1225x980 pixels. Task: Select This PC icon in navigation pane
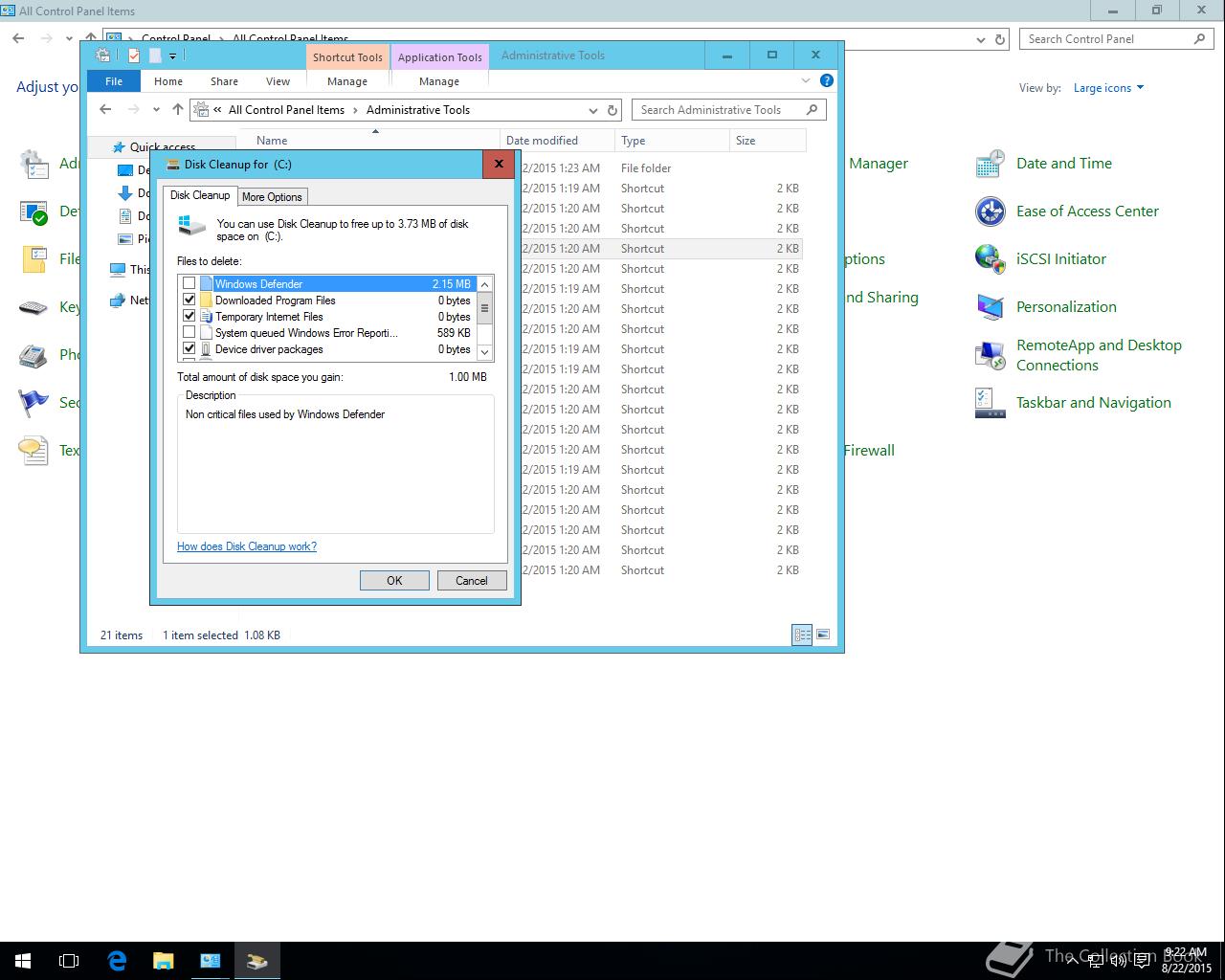(x=118, y=270)
